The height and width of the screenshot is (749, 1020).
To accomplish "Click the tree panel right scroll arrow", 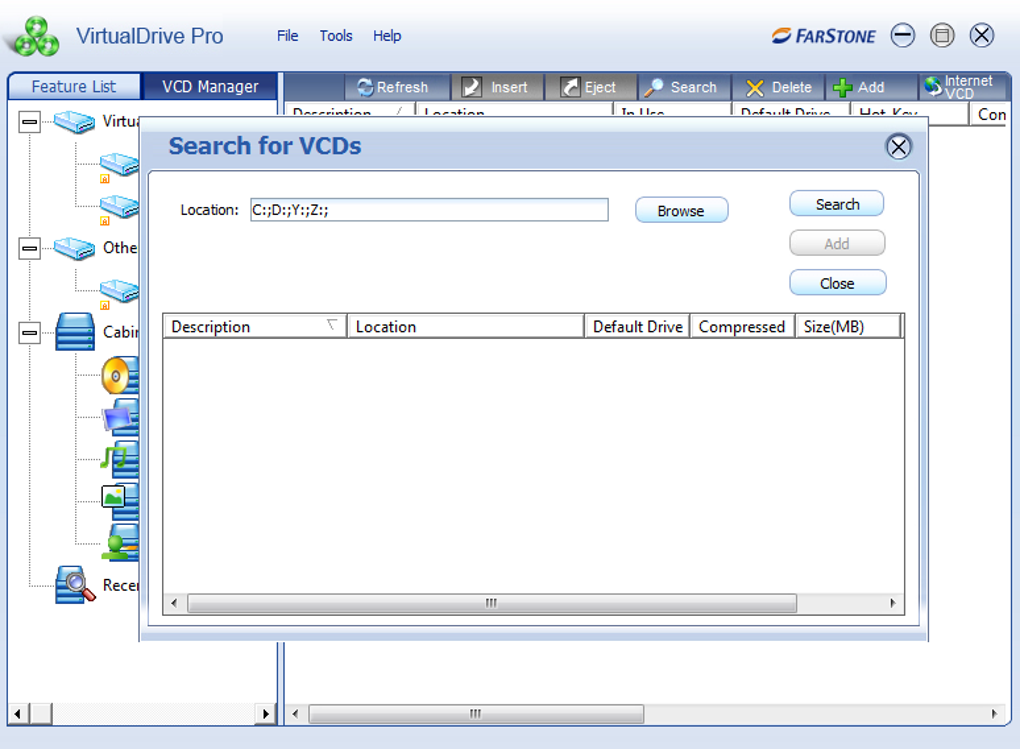I will 265,714.
